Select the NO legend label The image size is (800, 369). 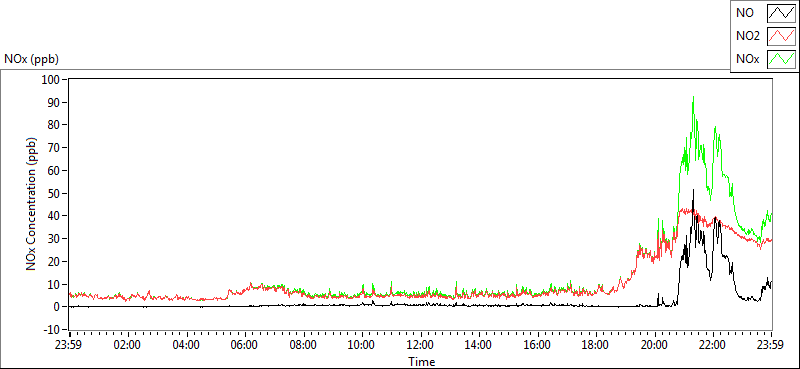(x=745, y=13)
